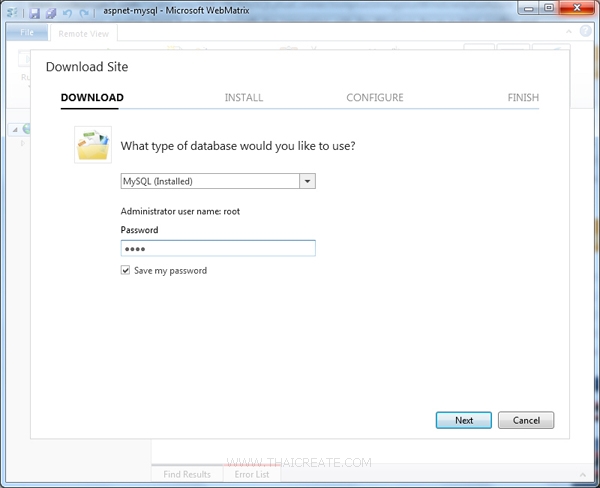Click the Next button
This screenshot has width=600, height=488.
(463, 420)
